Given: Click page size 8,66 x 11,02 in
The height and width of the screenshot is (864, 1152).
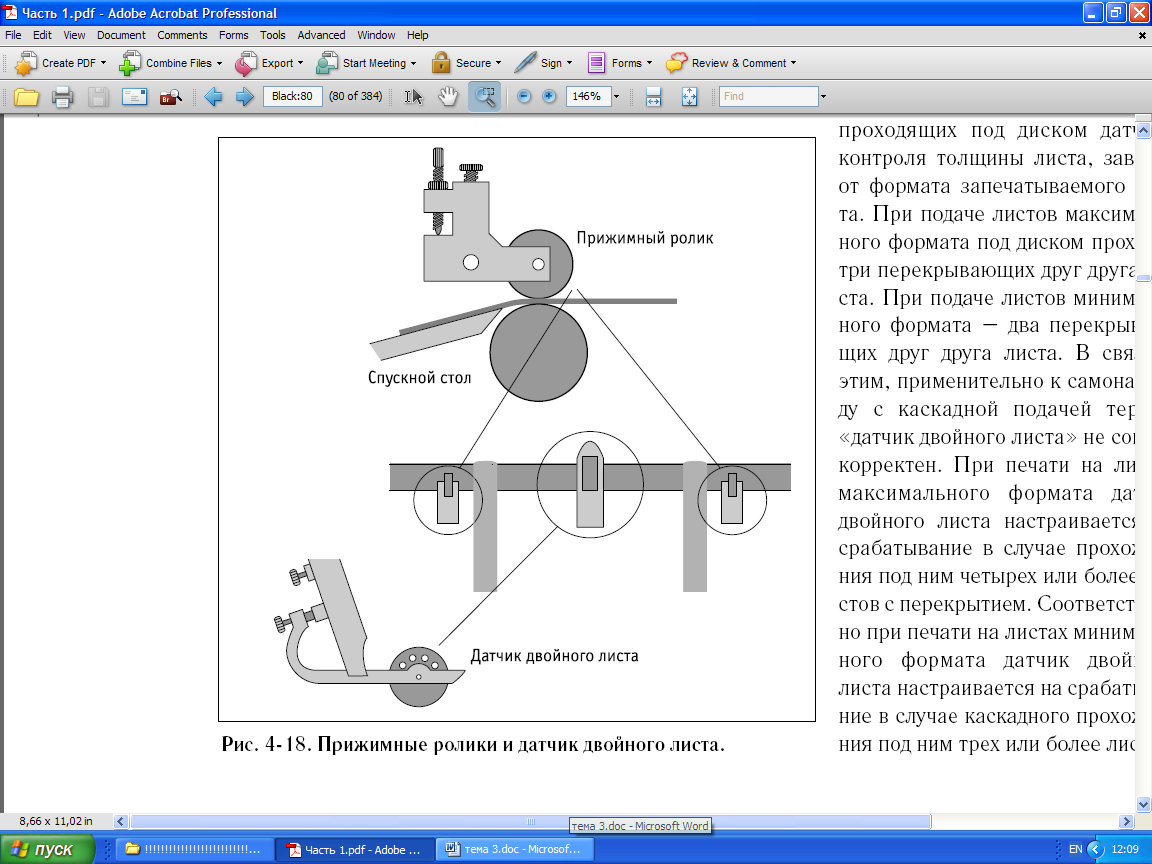Looking at the screenshot, I should click(x=56, y=821).
